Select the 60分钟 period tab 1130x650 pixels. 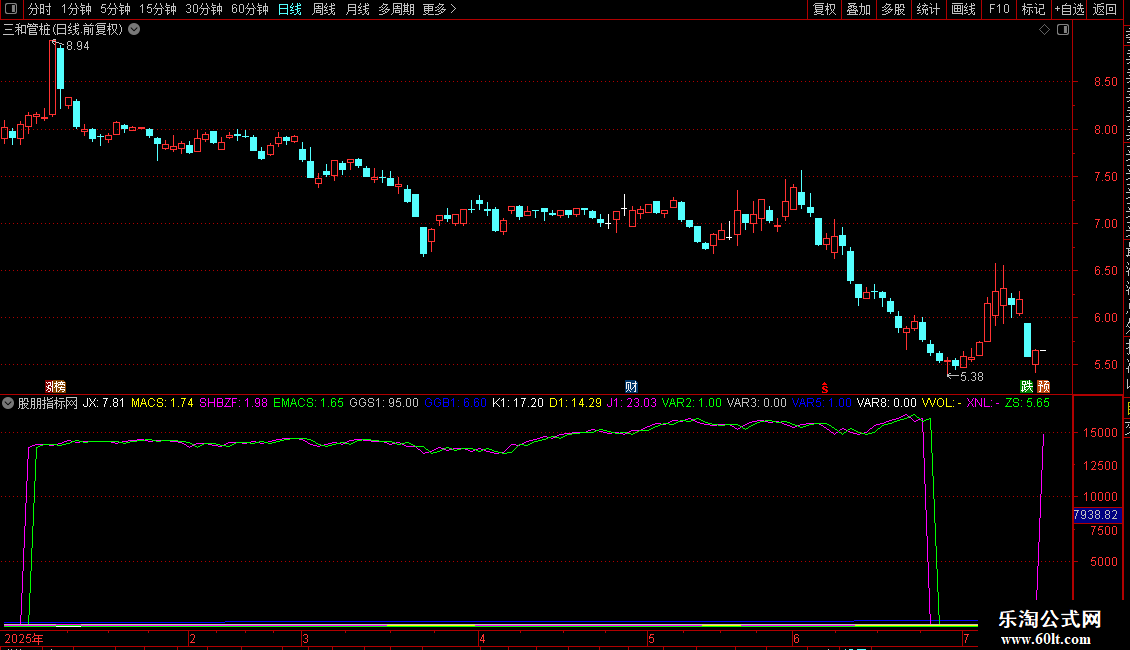click(249, 9)
